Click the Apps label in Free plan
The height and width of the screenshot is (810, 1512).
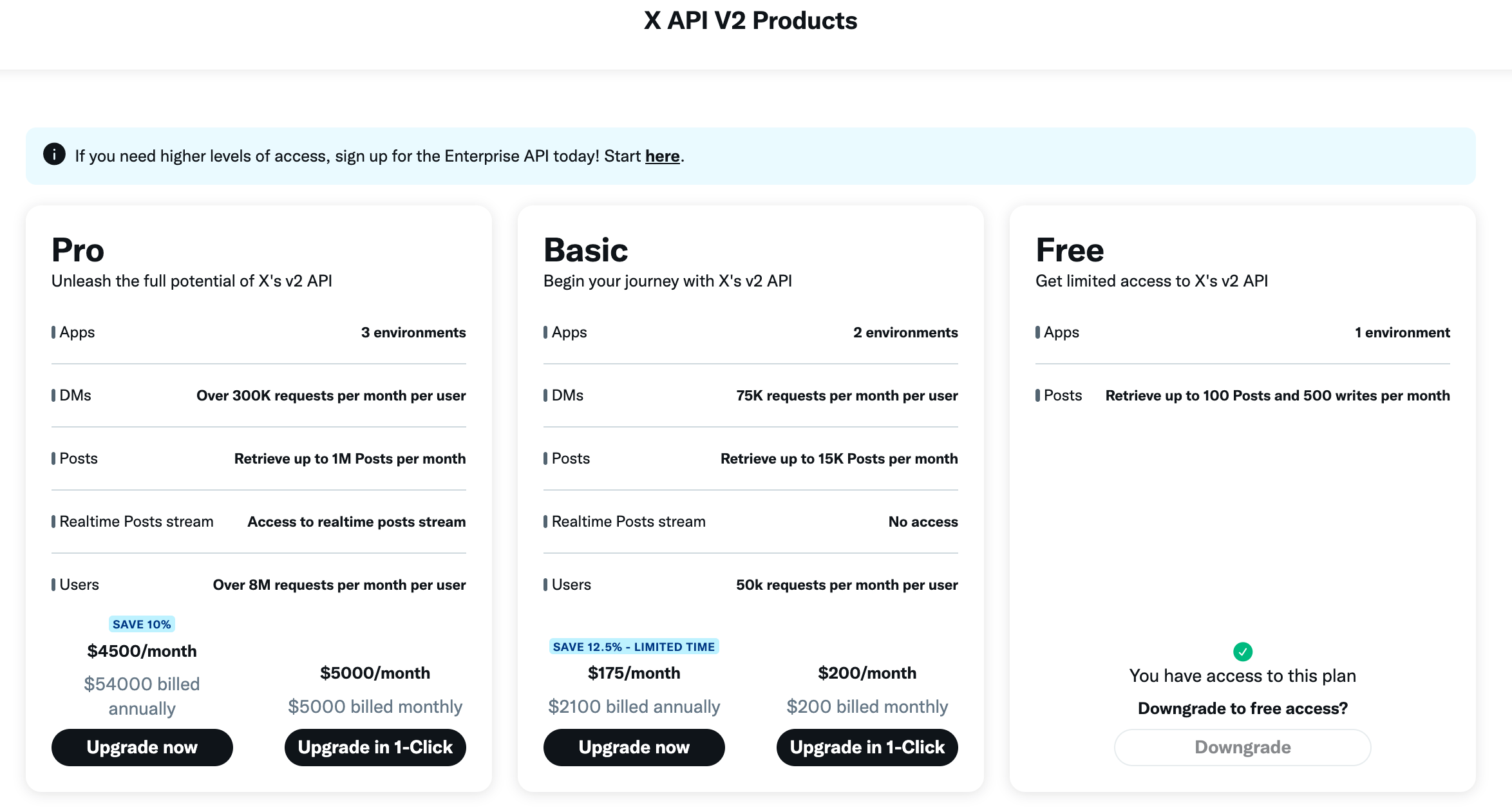click(1061, 332)
